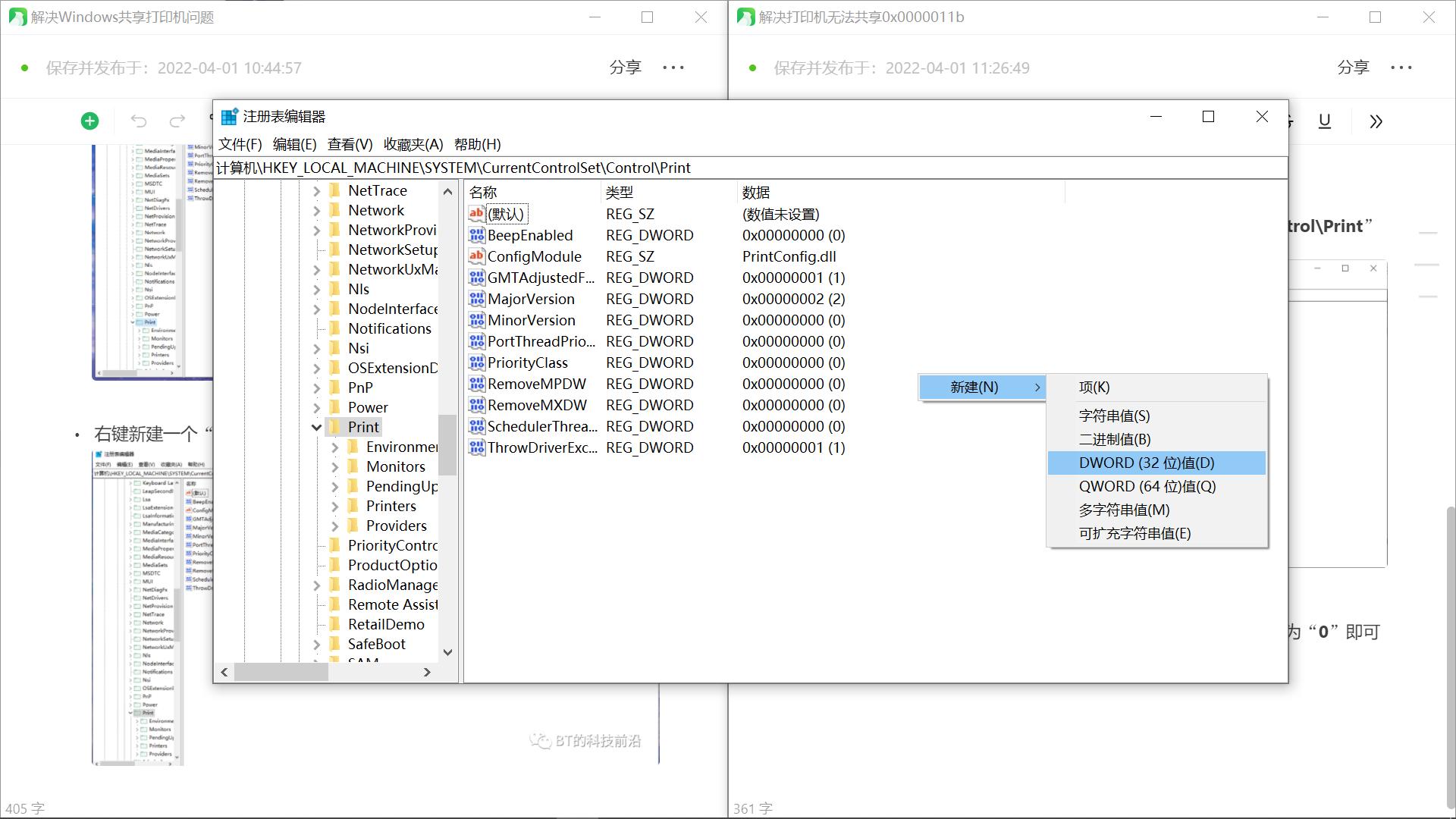
Task: Click the redo arrow in the note toolbar
Action: (x=177, y=121)
